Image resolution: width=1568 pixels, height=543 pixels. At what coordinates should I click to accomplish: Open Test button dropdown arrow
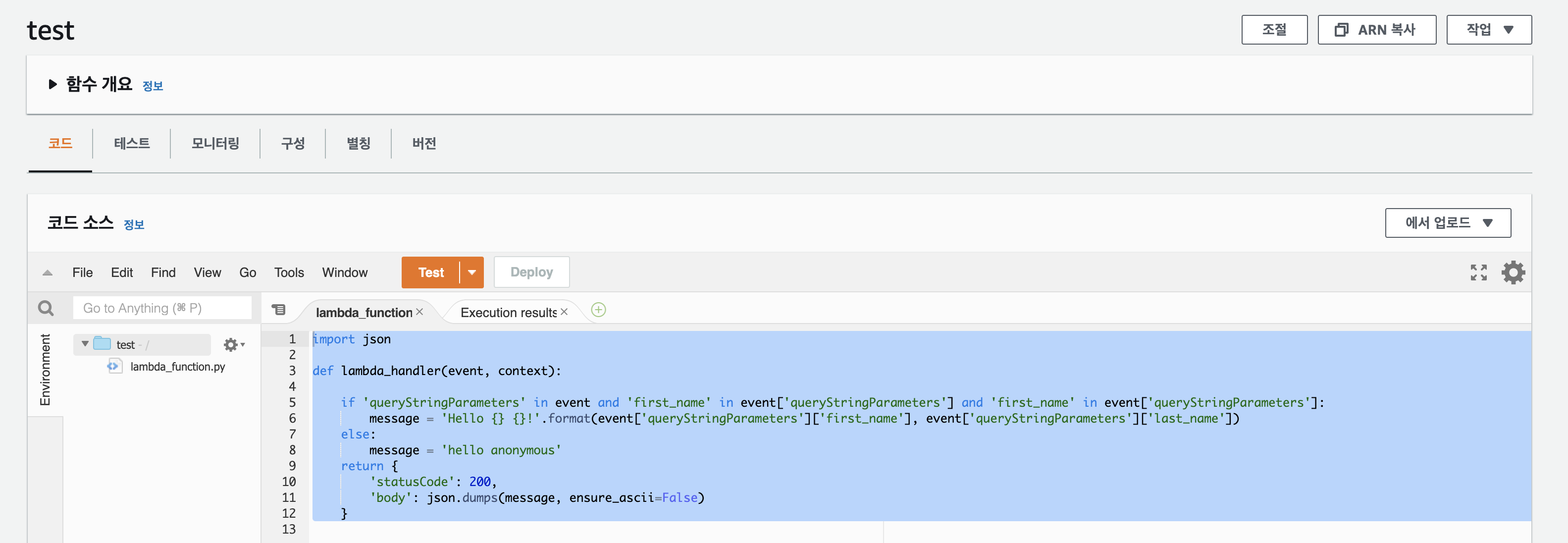coord(472,272)
